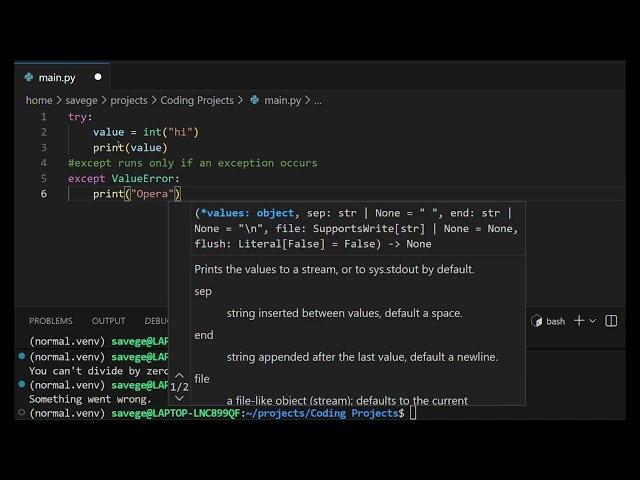
Task: Click 'savege@LAPTOP-LNC899QF' in last prompt
Action: pos(176,413)
